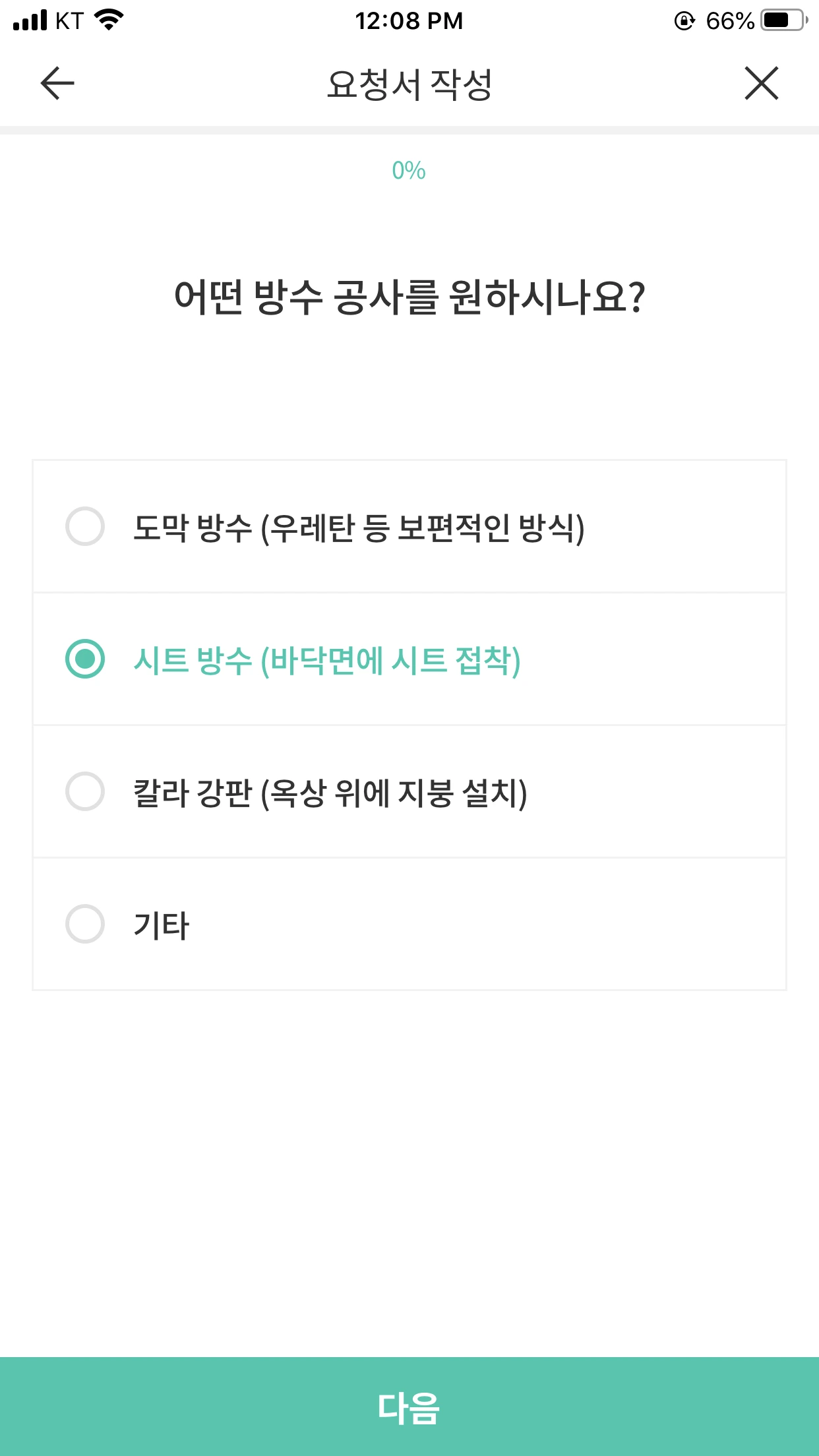Tap the 시트 방수 (바닥면에 시트 접착) label
819x1456 pixels.
[x=327, y=660]
